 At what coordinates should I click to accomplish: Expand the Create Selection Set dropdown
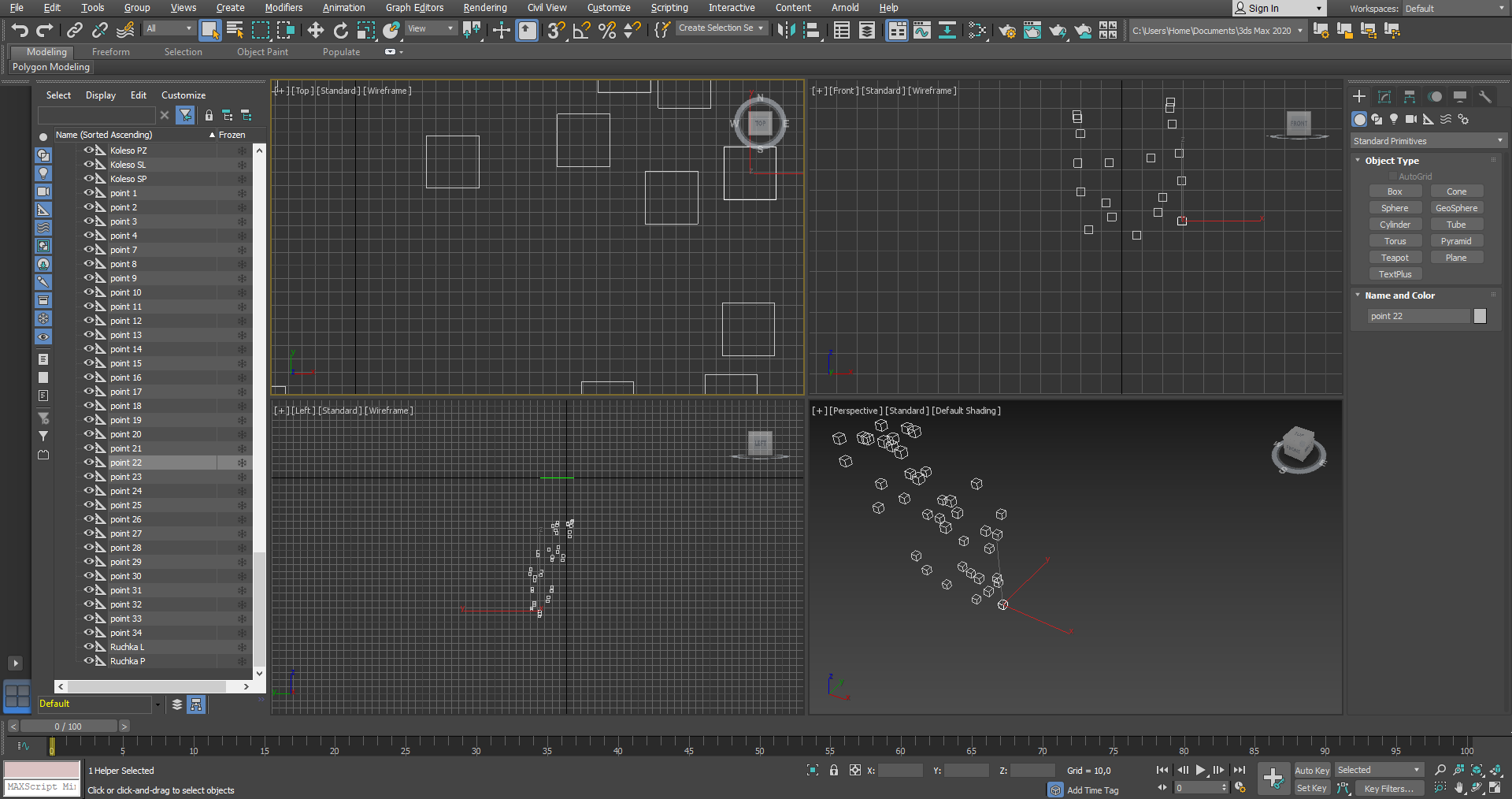pos(721,28)
